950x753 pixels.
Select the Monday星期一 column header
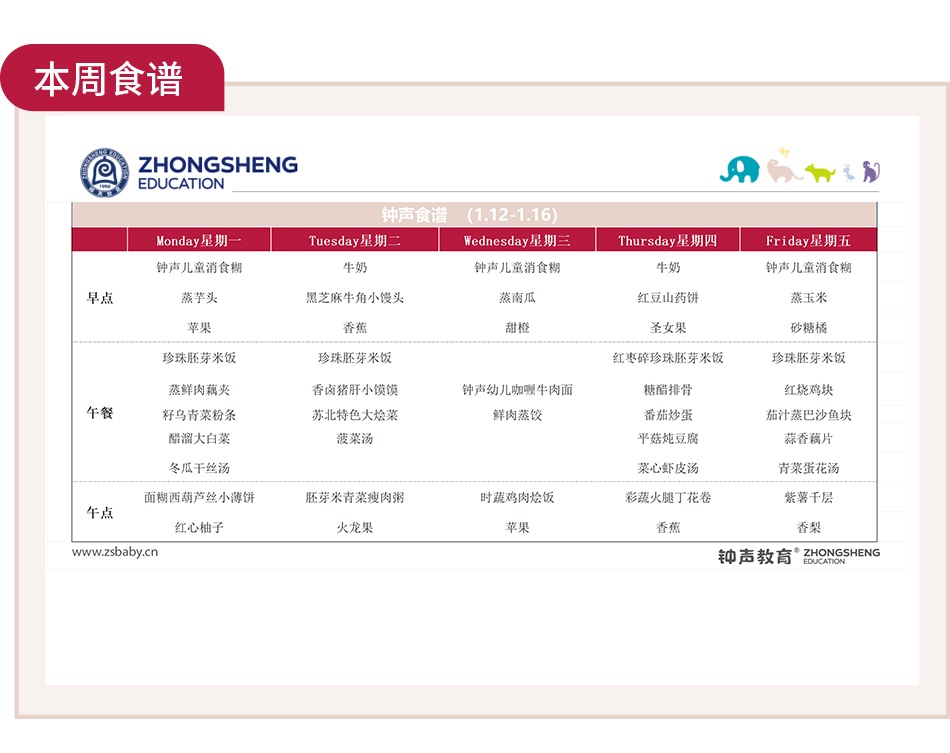click(199, 241)
